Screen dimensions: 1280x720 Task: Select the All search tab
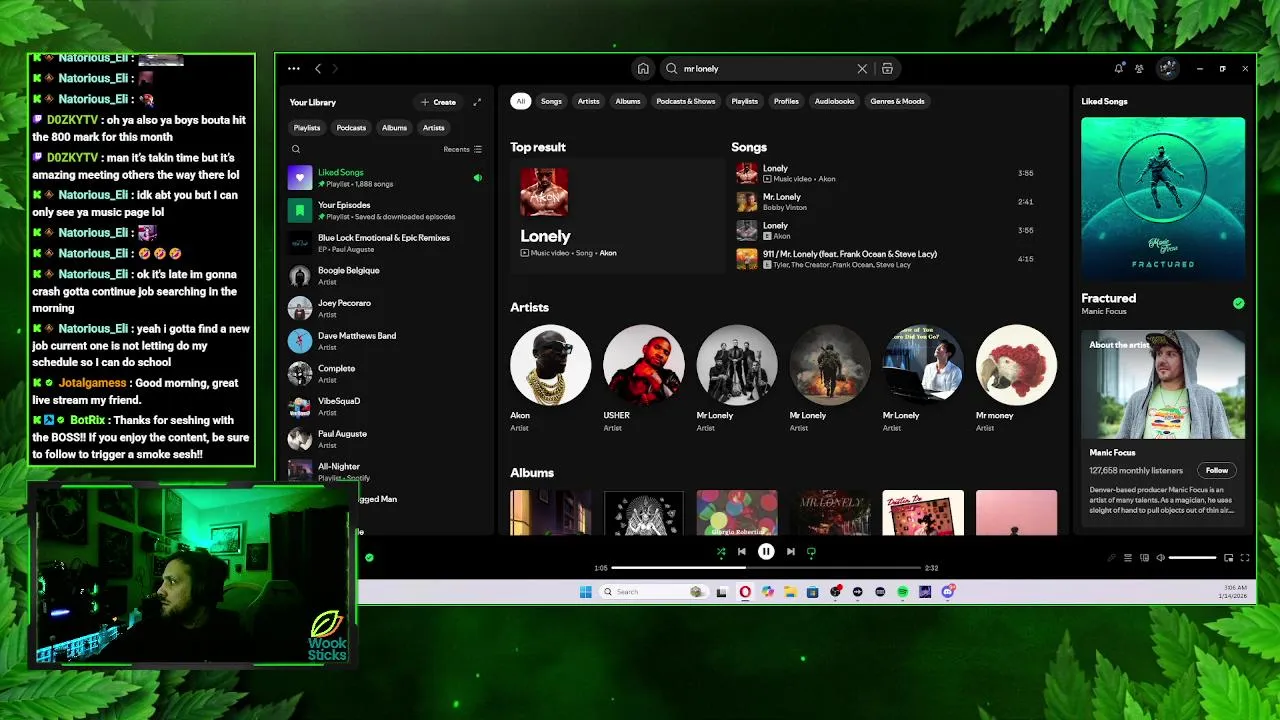(520, 101)
